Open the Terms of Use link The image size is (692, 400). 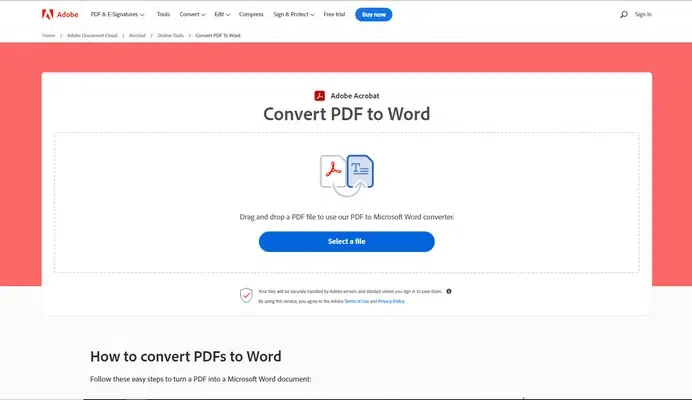click(356, 301)
